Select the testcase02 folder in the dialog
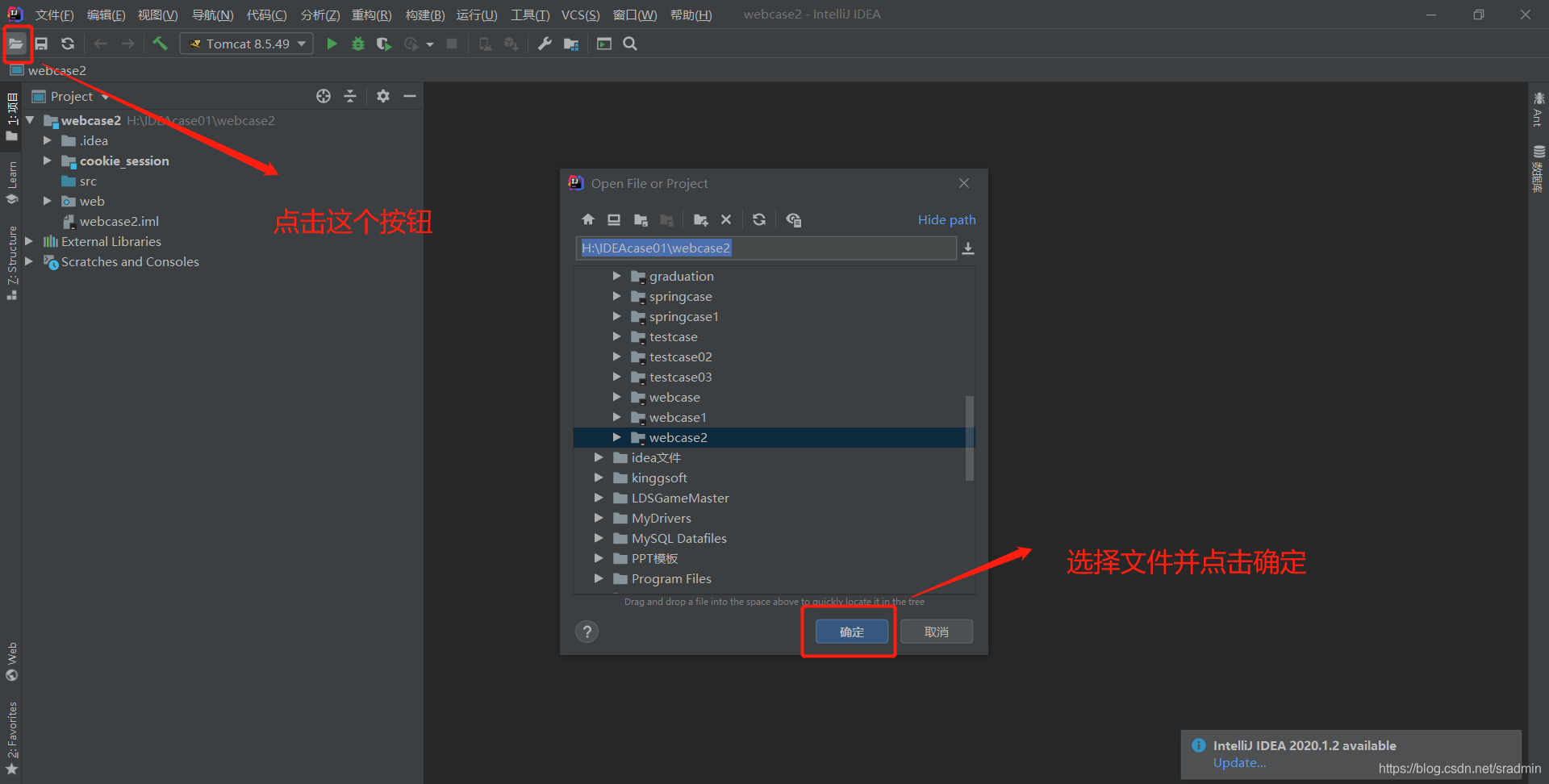The image size is (1549, 784). (680, 357)
